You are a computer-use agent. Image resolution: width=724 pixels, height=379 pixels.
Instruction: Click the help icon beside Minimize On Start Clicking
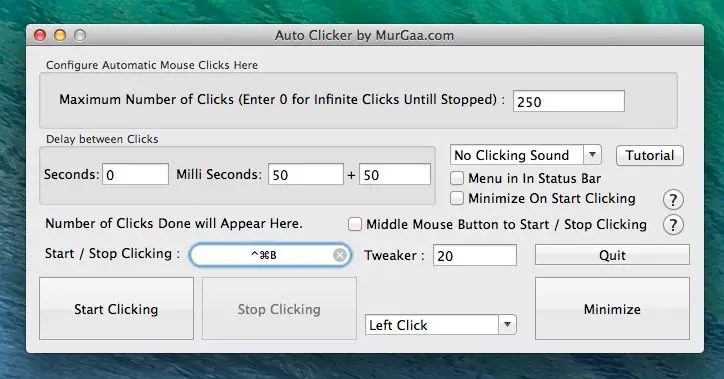(x=673, y=200)
